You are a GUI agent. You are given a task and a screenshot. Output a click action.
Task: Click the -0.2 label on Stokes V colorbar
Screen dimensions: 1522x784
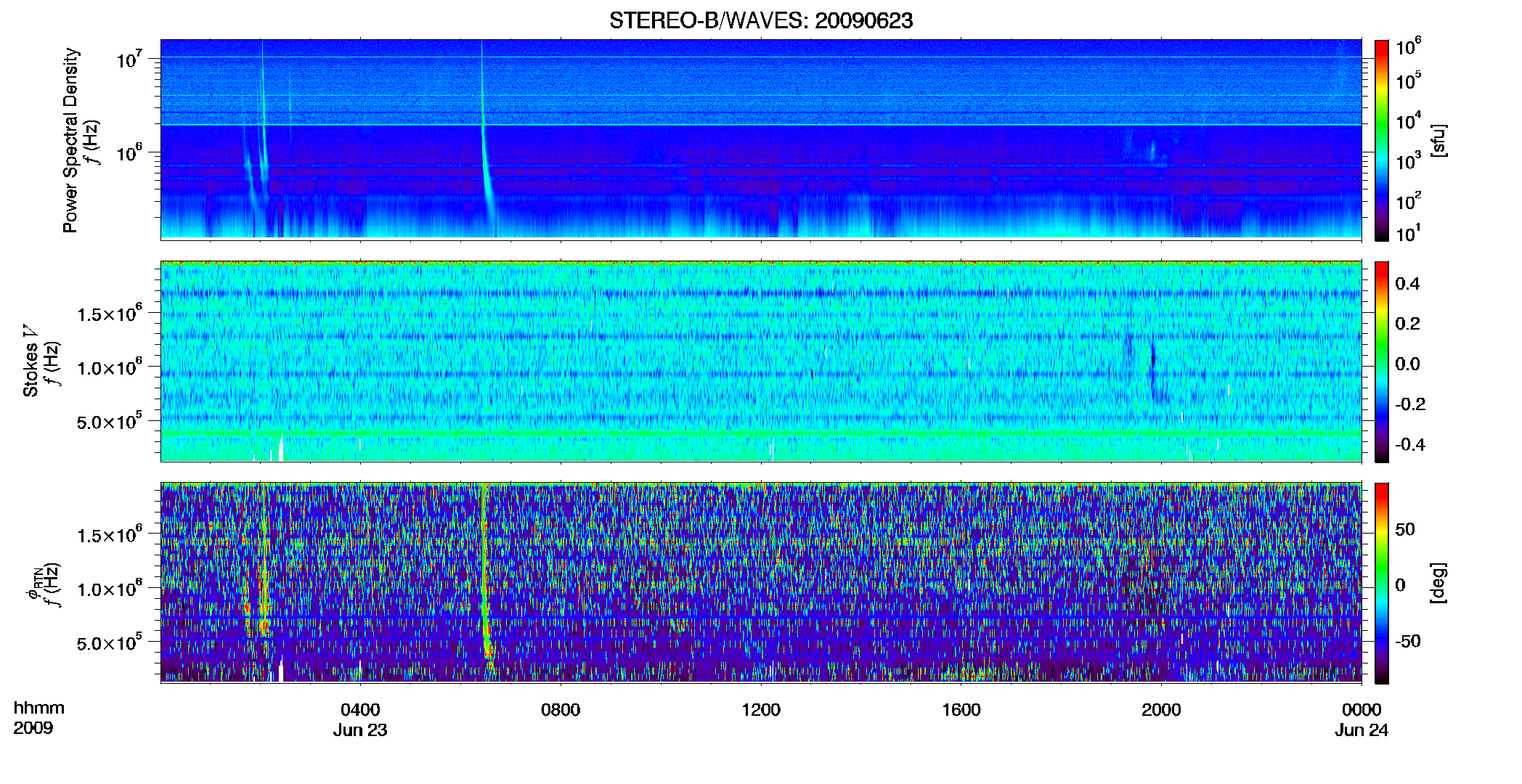pos(1410,404)
